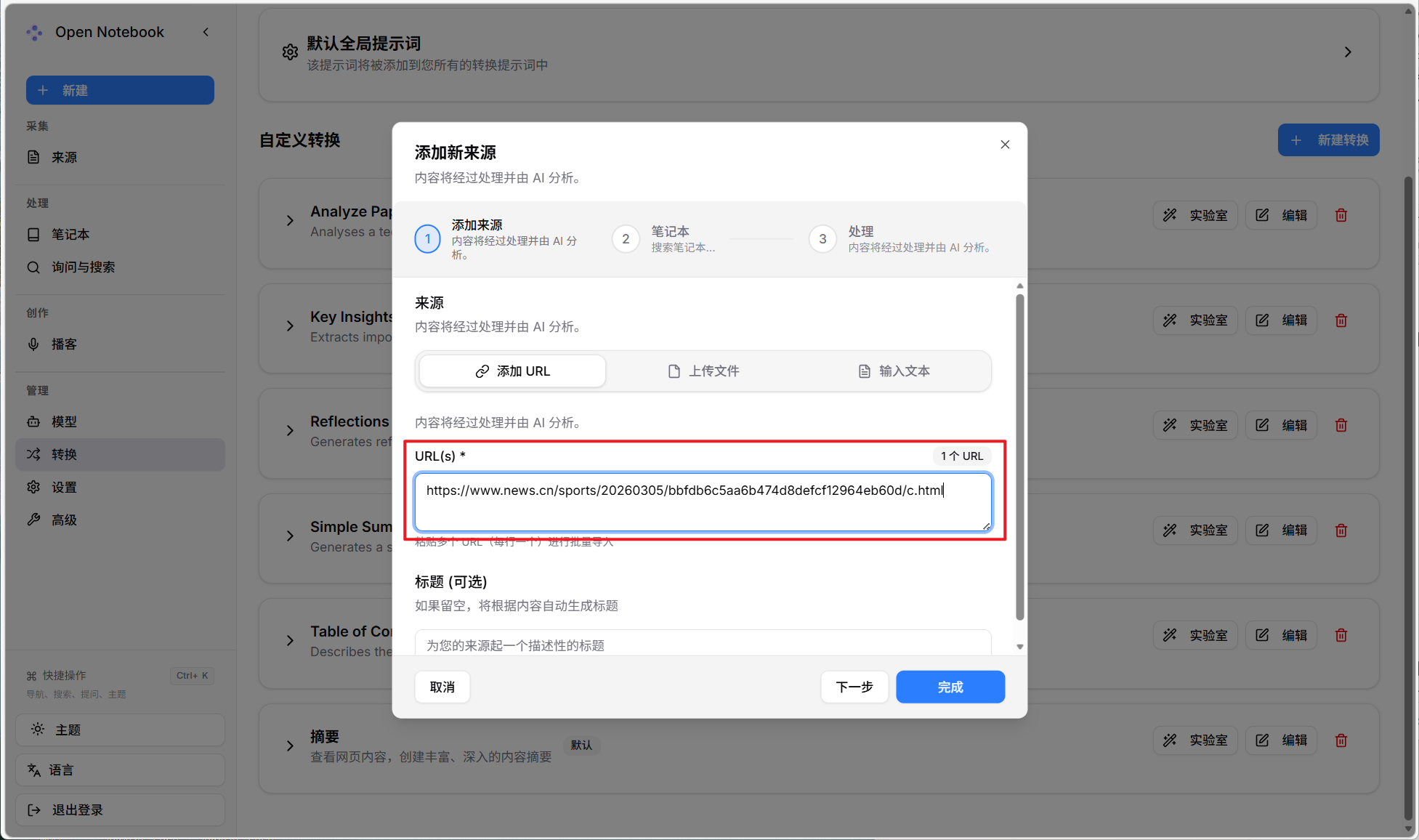This screenshot has height=840, width=1419.
Task: Open 模型 in the sidebar
Action: (64, 421)
